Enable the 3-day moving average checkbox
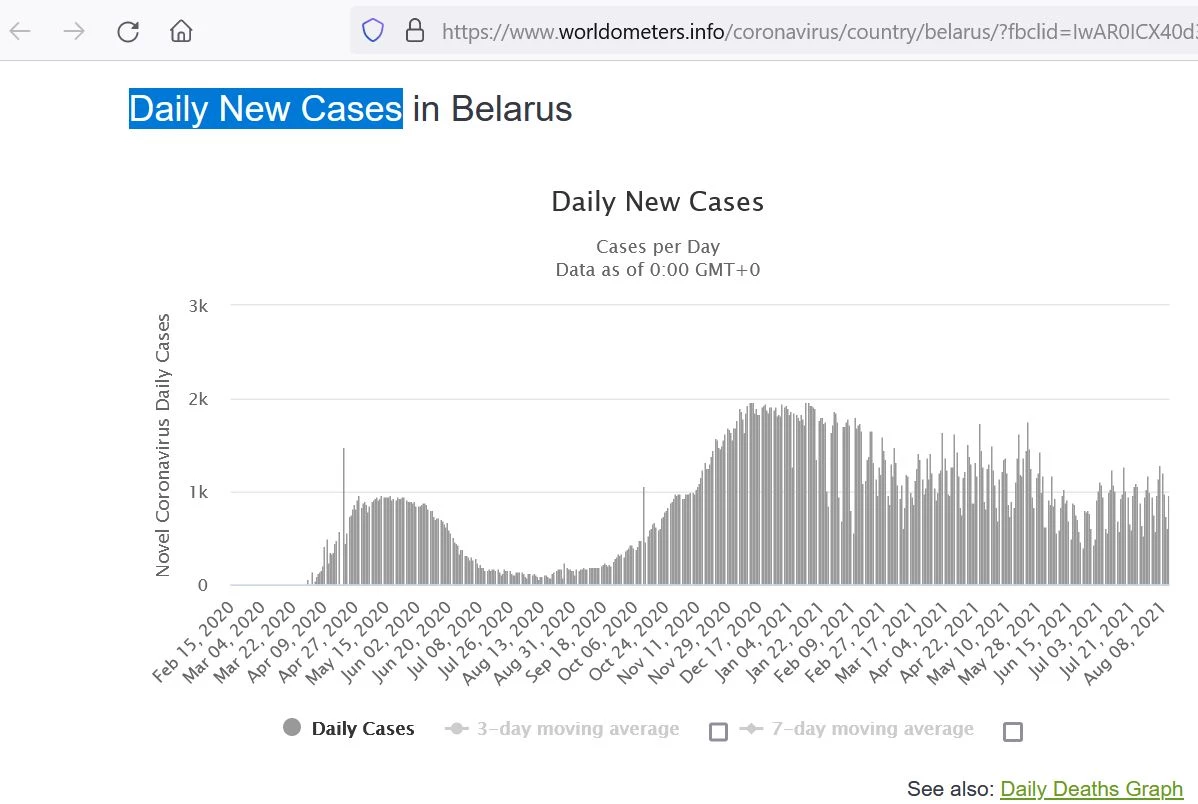The width and height of the screenshot is (1198, 804). [x=718, y=732]
